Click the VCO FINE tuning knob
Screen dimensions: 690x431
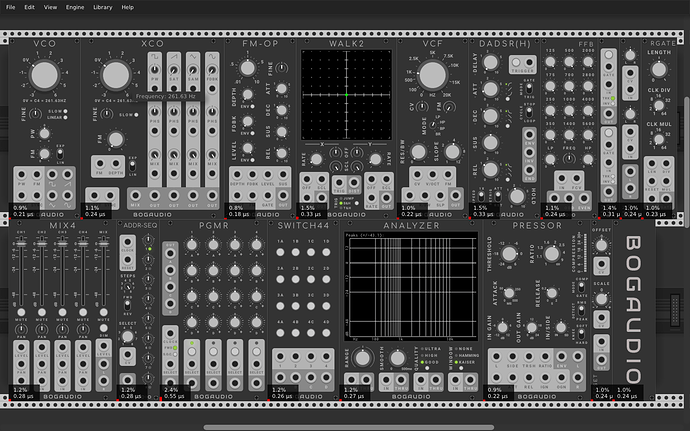35,114
